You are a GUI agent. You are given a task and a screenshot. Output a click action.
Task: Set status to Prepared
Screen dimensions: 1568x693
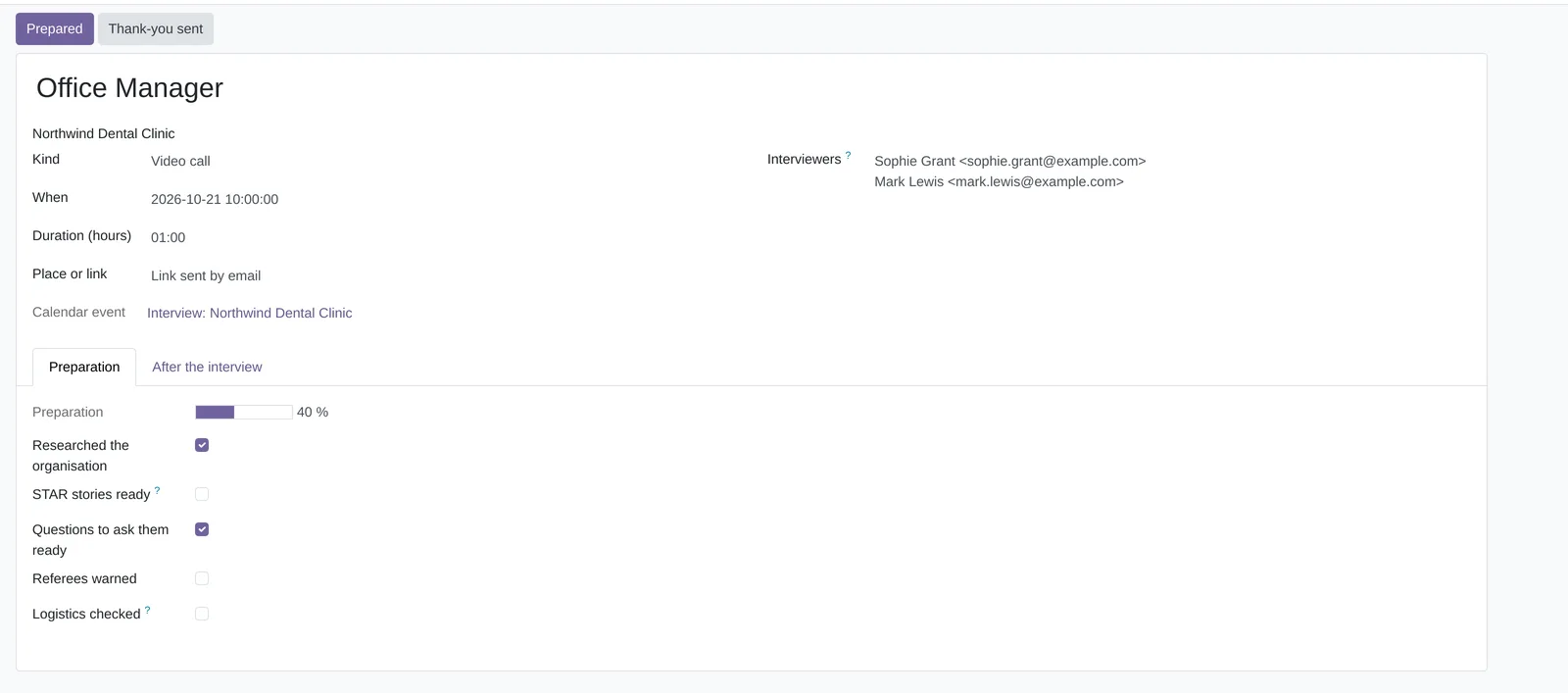[55, 28]
